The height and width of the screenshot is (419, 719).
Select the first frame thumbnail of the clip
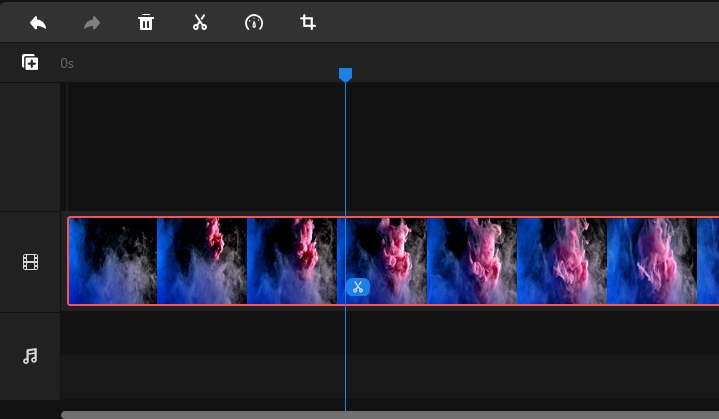coord(112,261)
